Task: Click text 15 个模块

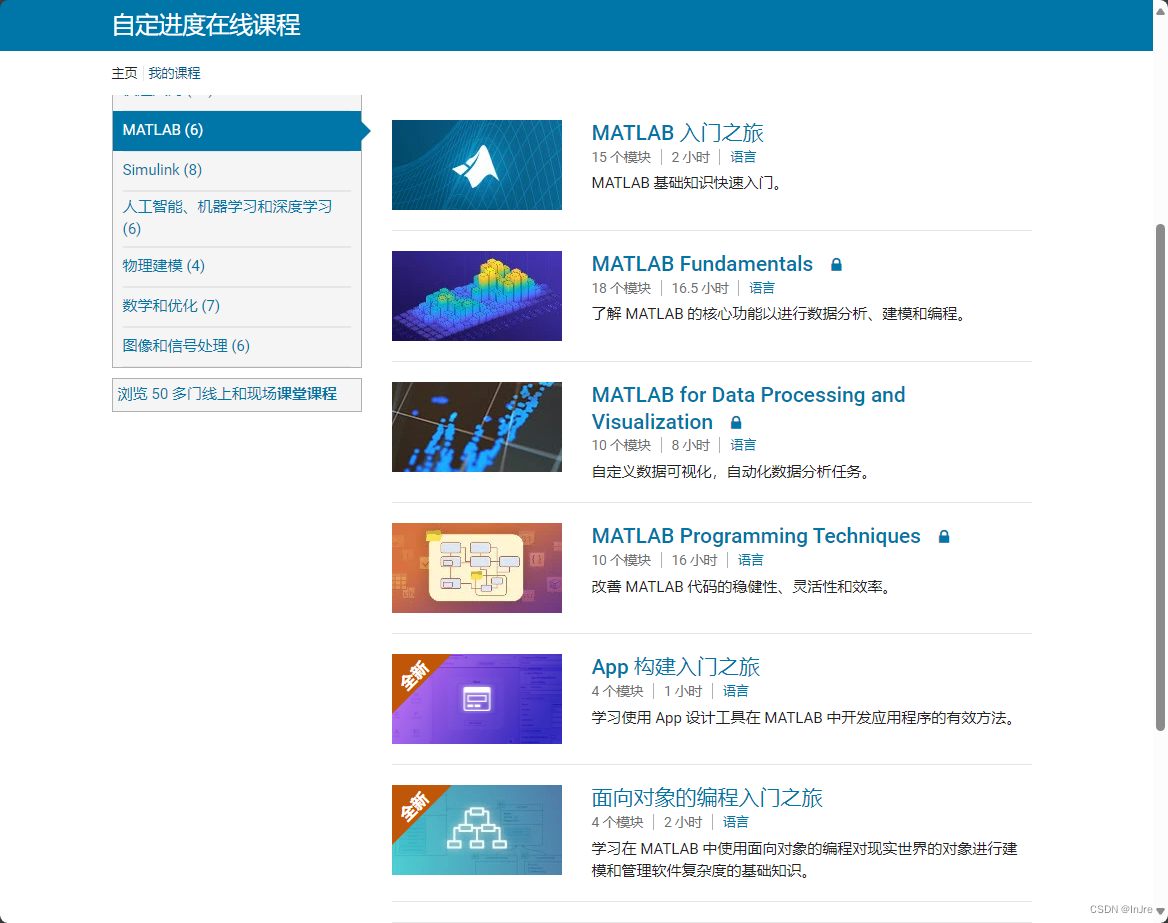Action: point(621,157)
